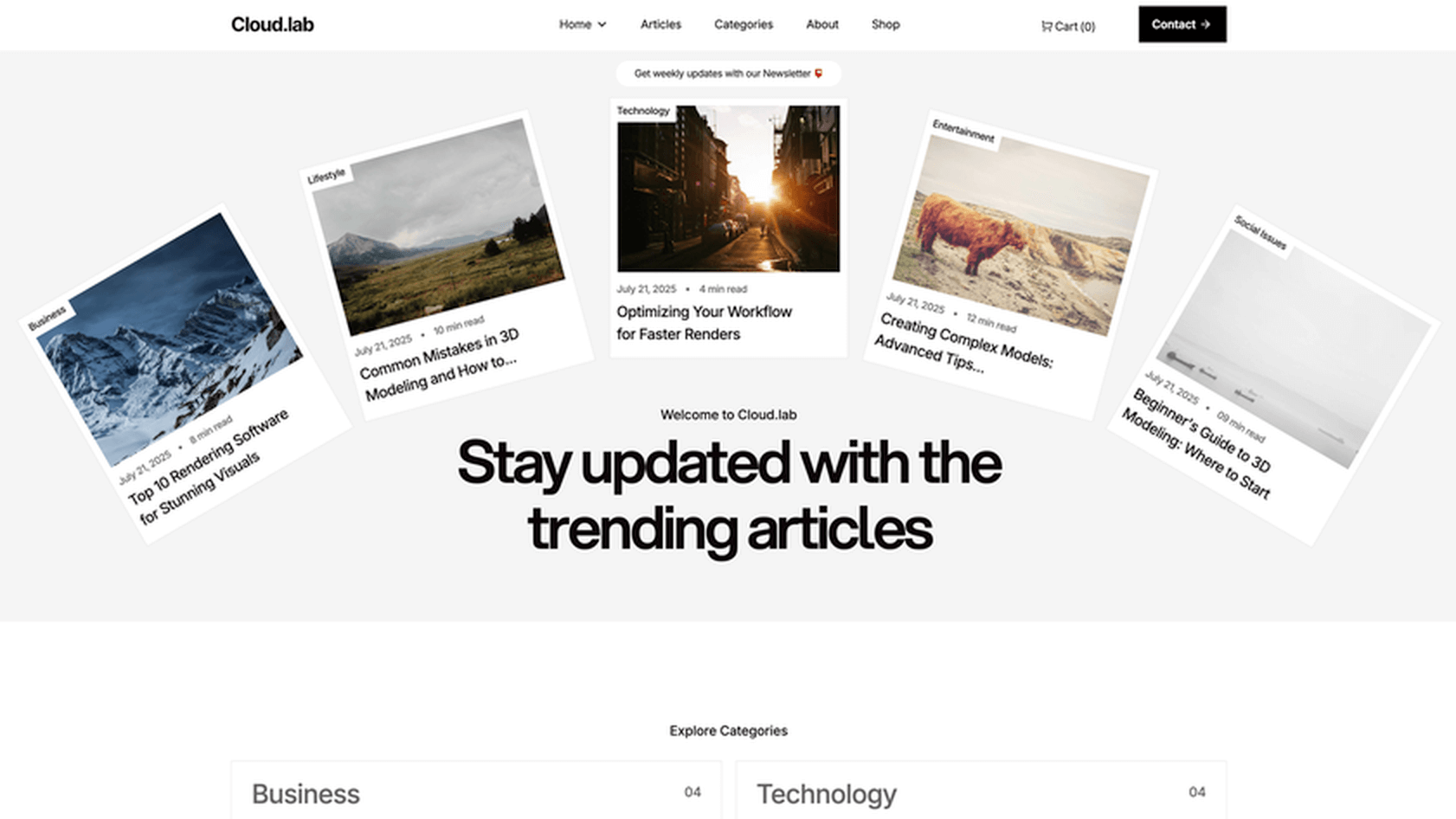The image size is (1456, 819).
Task: Open the Articles menu item
Action: [660, 24]
